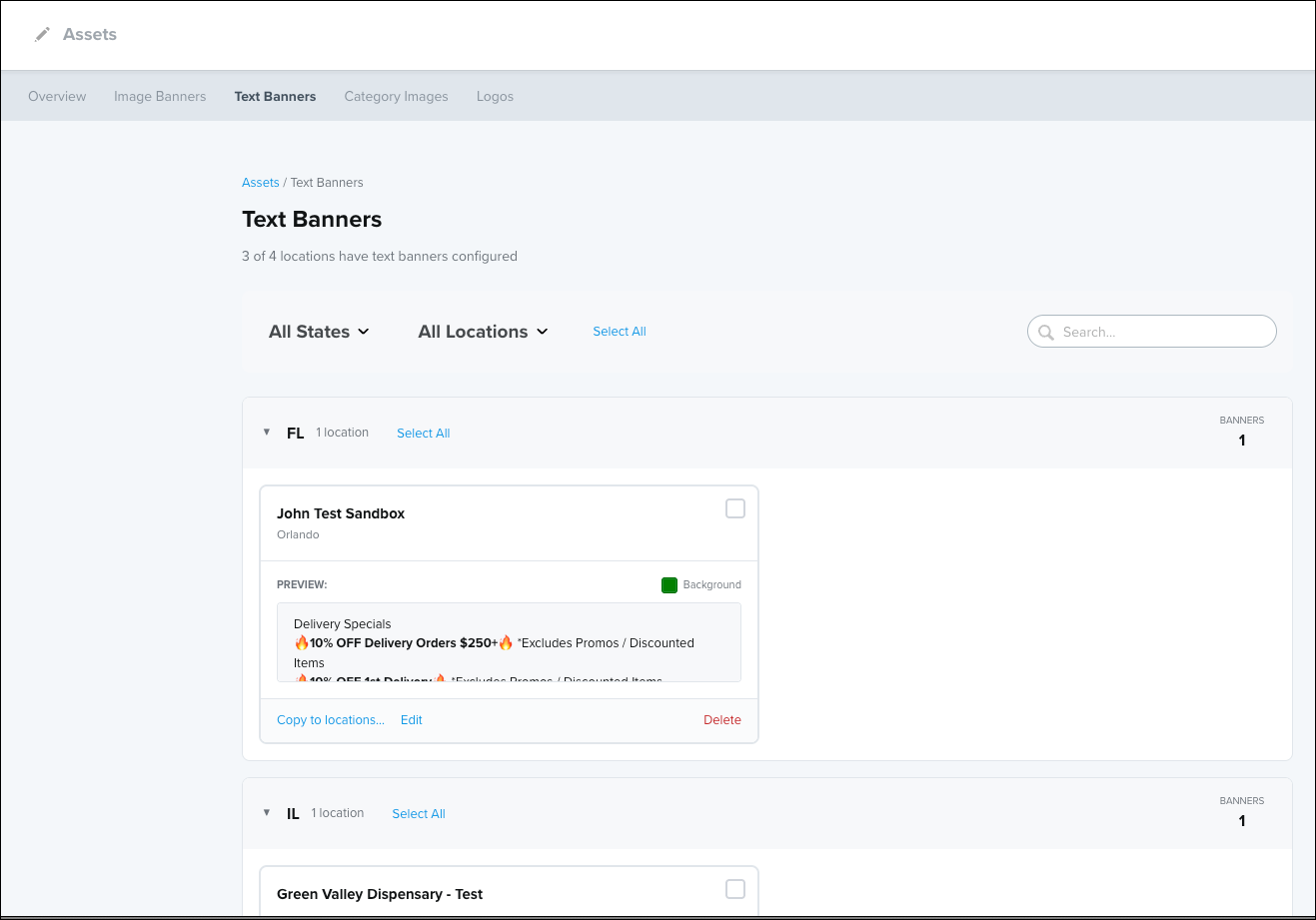This screenshot has width=1316, height=920.
Task: Click the locations configured summary text
Action: coord(380,257)
